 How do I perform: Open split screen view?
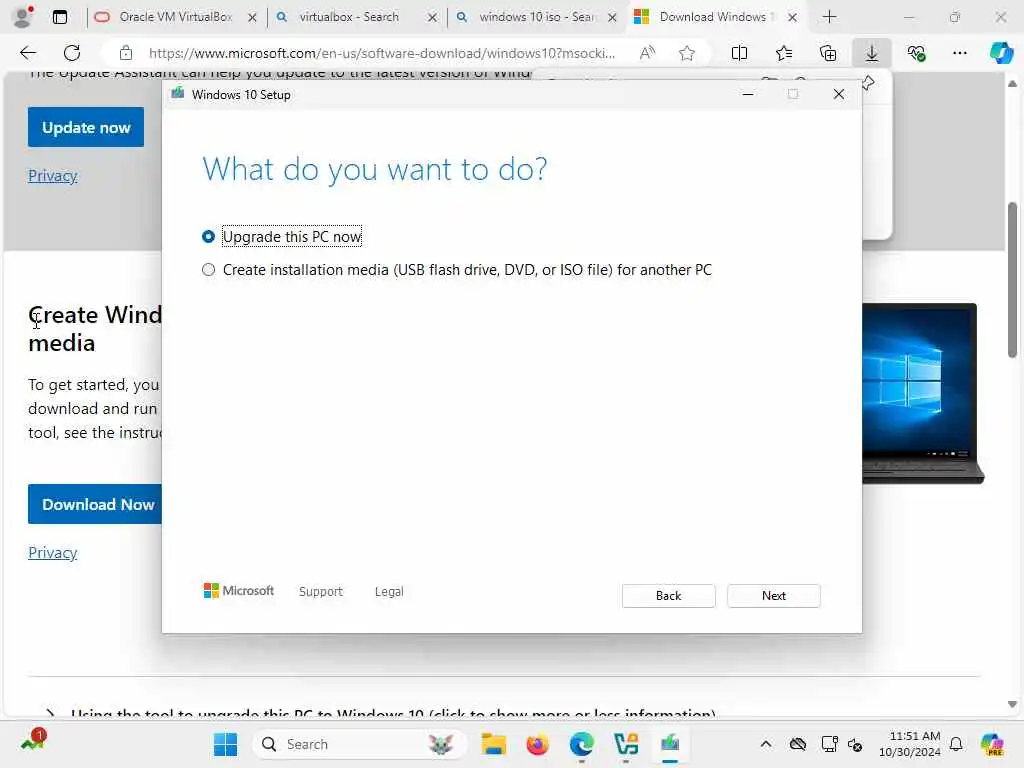point(739,53)
